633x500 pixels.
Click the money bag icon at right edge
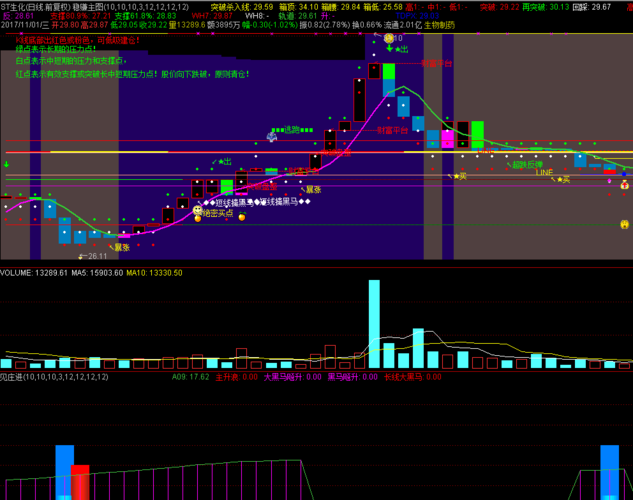625,184
